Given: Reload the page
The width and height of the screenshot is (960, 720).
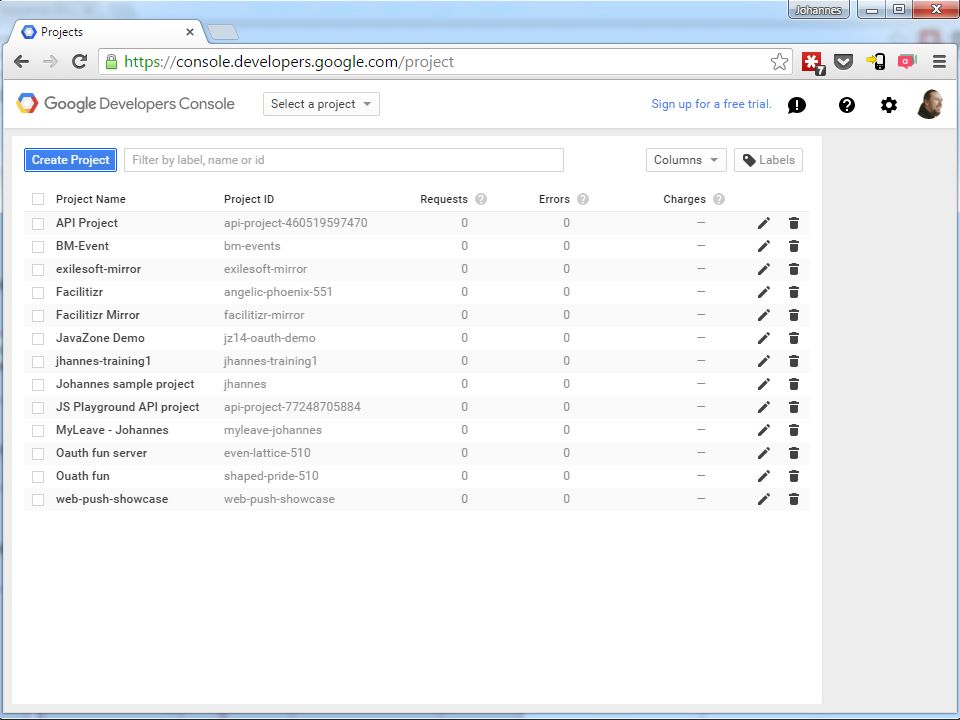Looking at the screenshot, I should tap(79, 61).
